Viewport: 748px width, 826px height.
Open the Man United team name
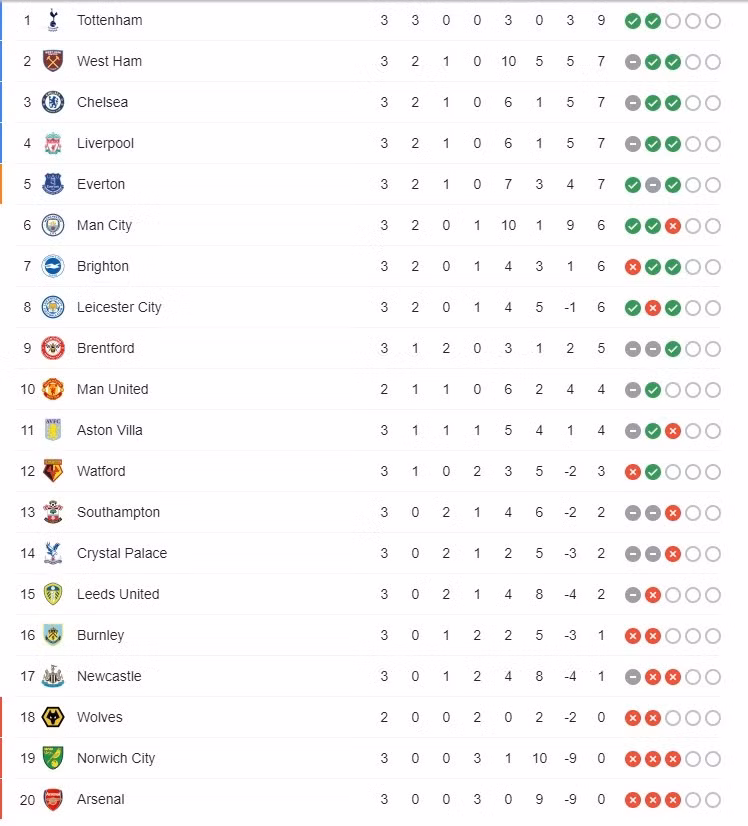pyautogui.click(x=112, y=389)
